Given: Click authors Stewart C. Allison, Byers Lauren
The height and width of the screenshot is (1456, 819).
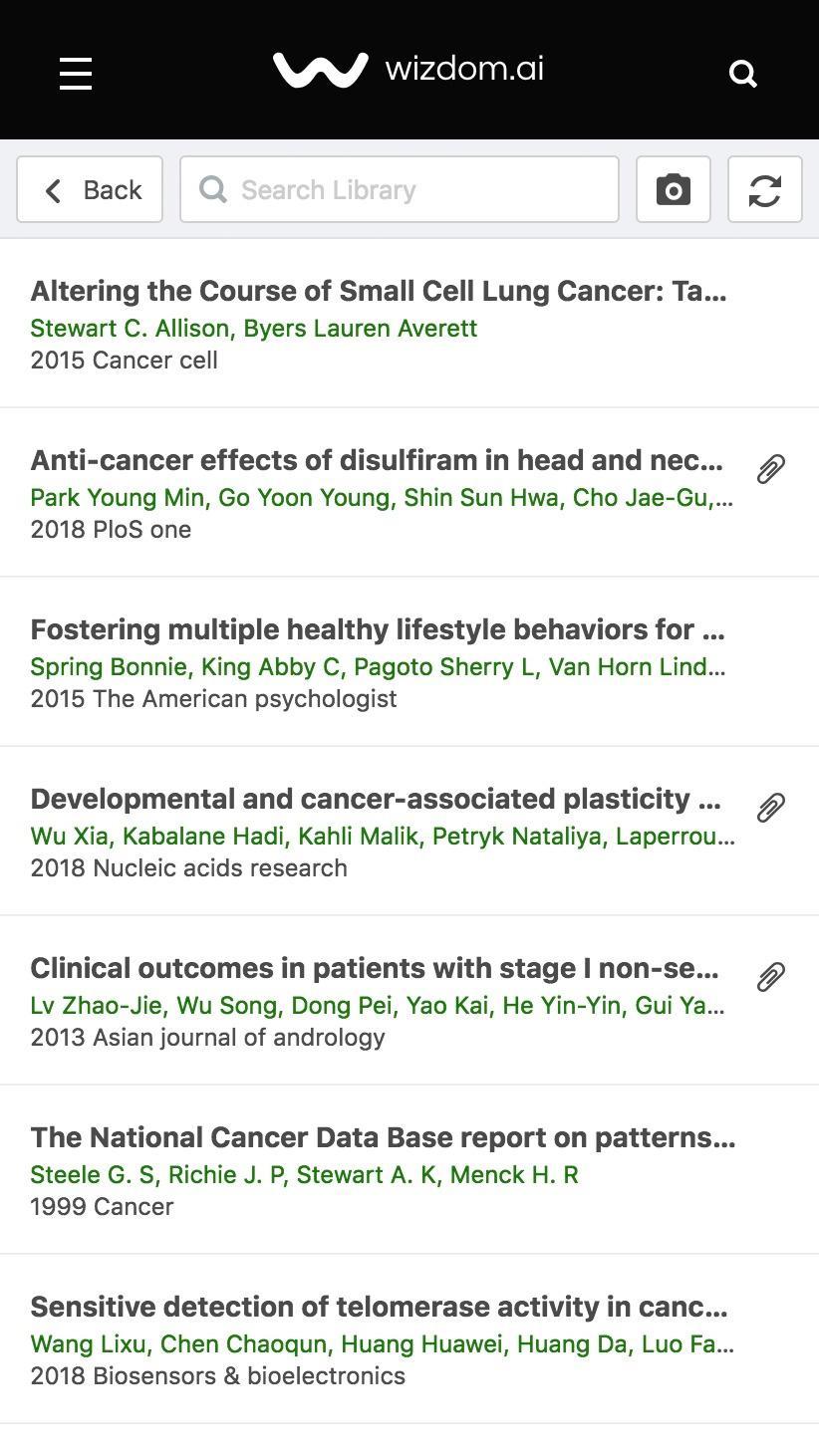Looking at the screenshot, I should (x=254, y=329).
